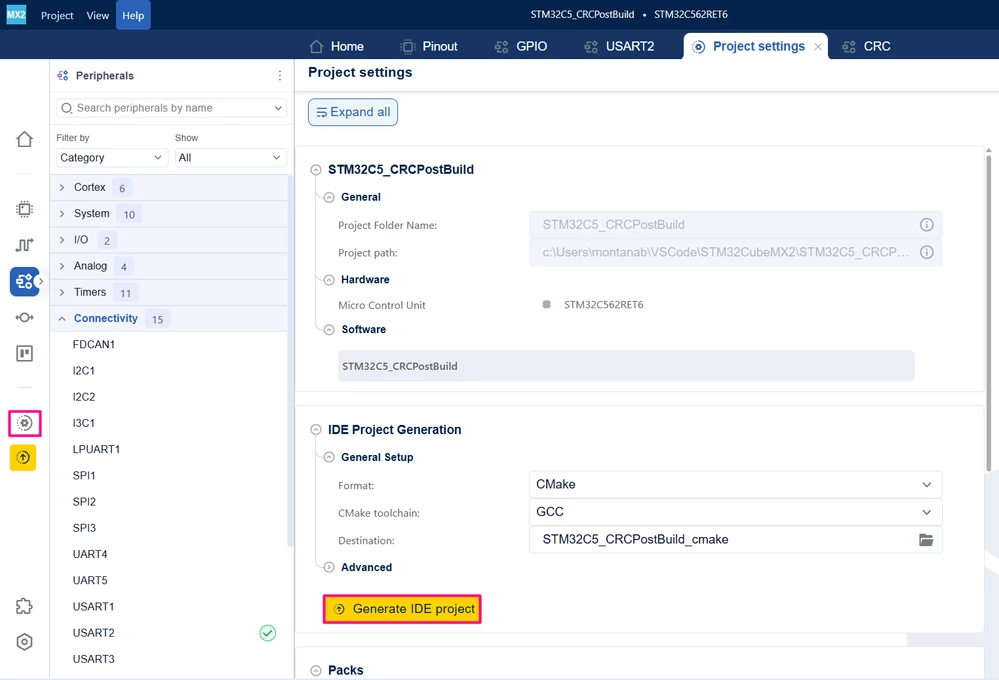This screenshot has height=680, width=999.
Task: Open the CMake toolchain GCC dropdown
Action: tap(735, 512)
